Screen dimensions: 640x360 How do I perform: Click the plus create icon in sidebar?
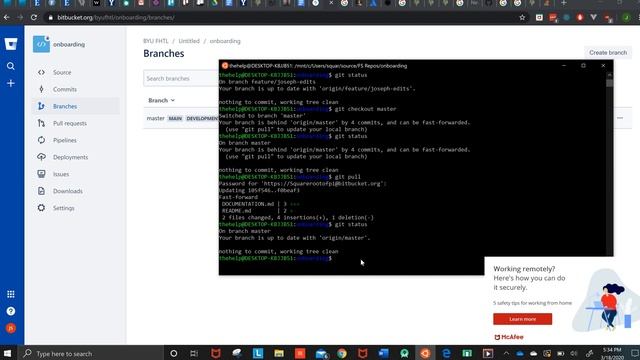(x=11, y=83)
